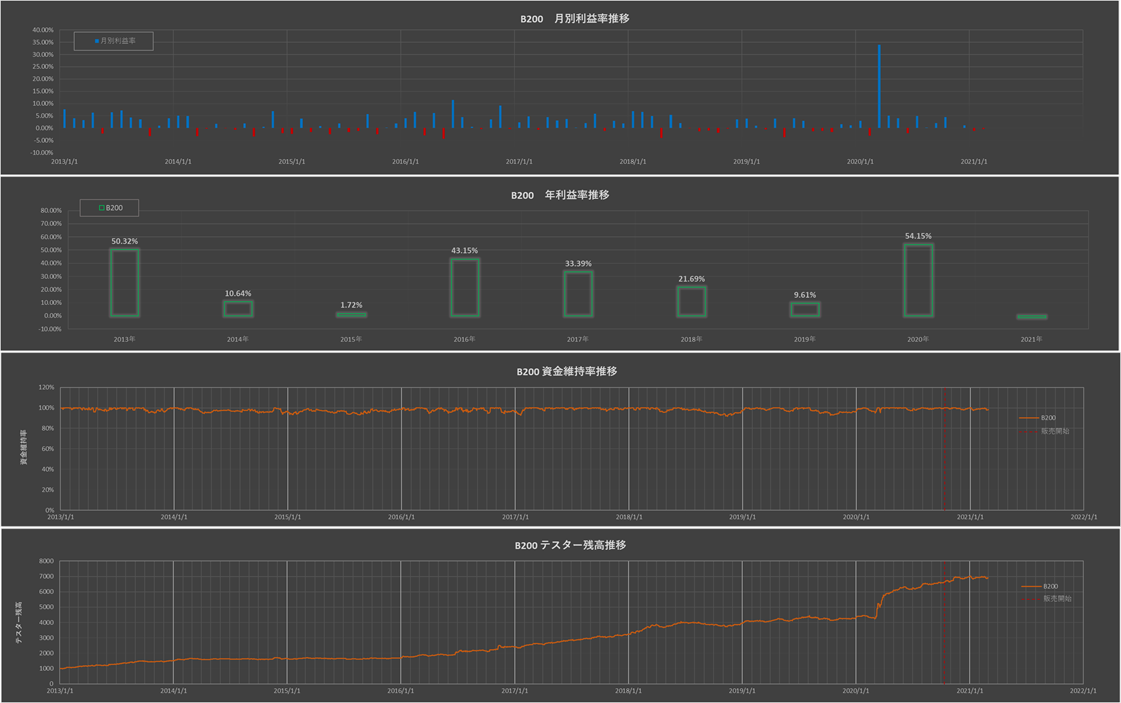Screen dimensions: 1121x703
Task: Select the 2017年 bar in the yearly chart
Action: [x=578, y=294]
